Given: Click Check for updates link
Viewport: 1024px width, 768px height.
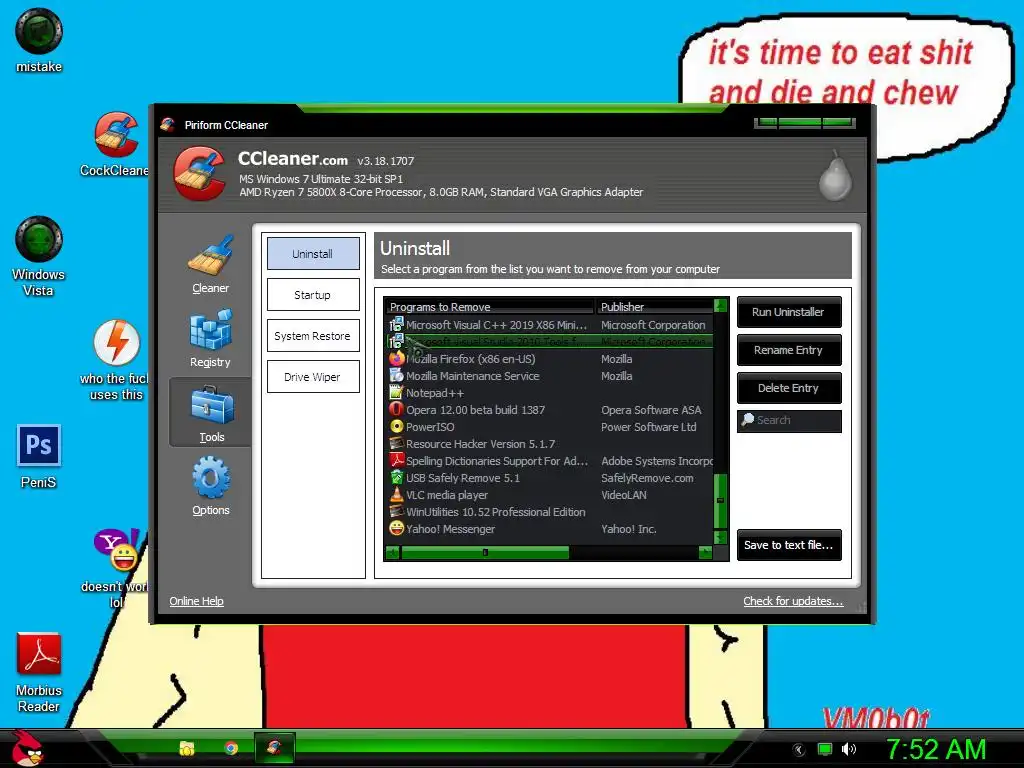Looking at the screenshot, I should point(793,601).
